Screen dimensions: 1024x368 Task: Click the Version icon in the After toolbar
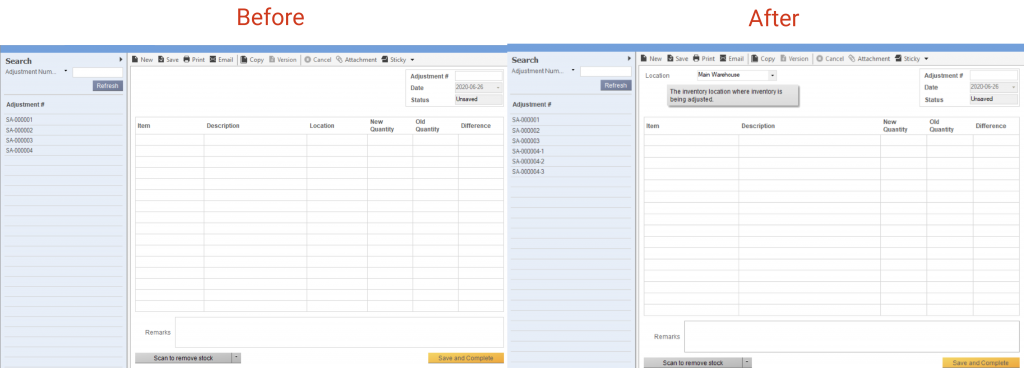(x=783, y=58)
